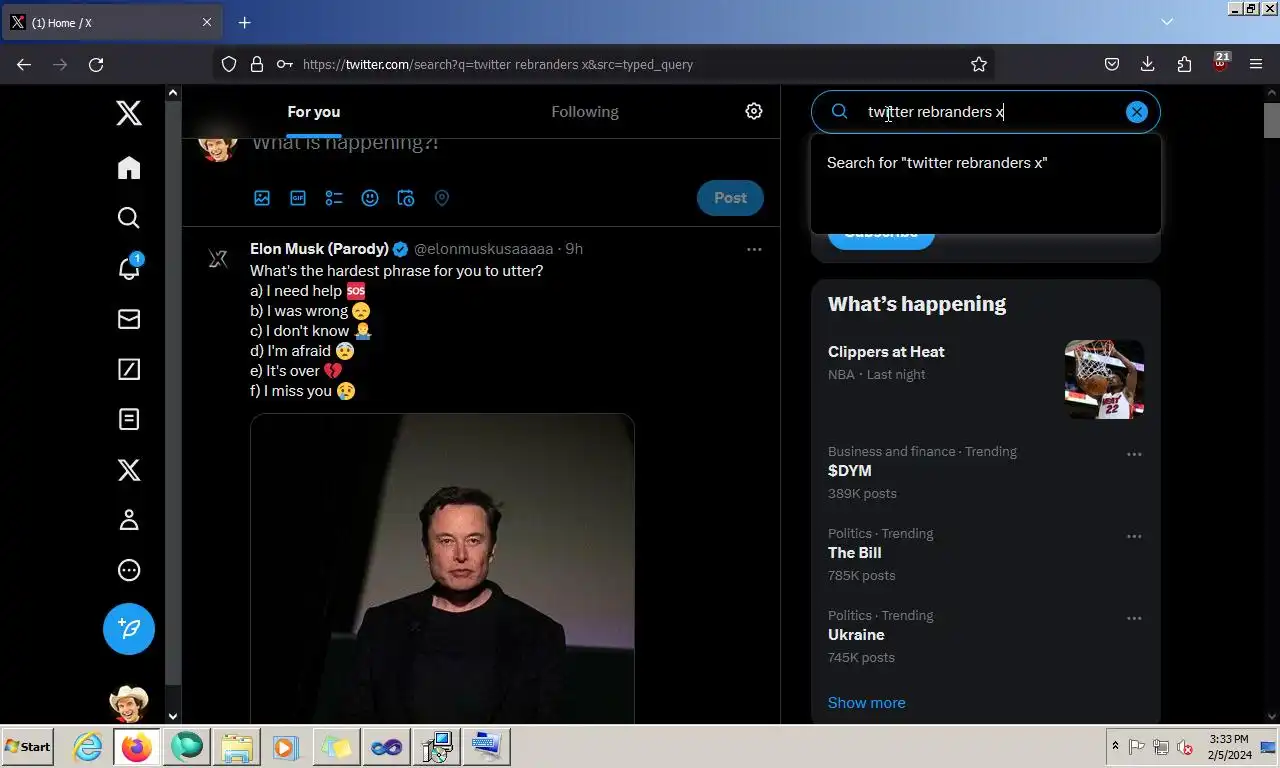This screenshot has width=1280, height=768.
Task: Tag location pin icon in composer
Action: 442,198
